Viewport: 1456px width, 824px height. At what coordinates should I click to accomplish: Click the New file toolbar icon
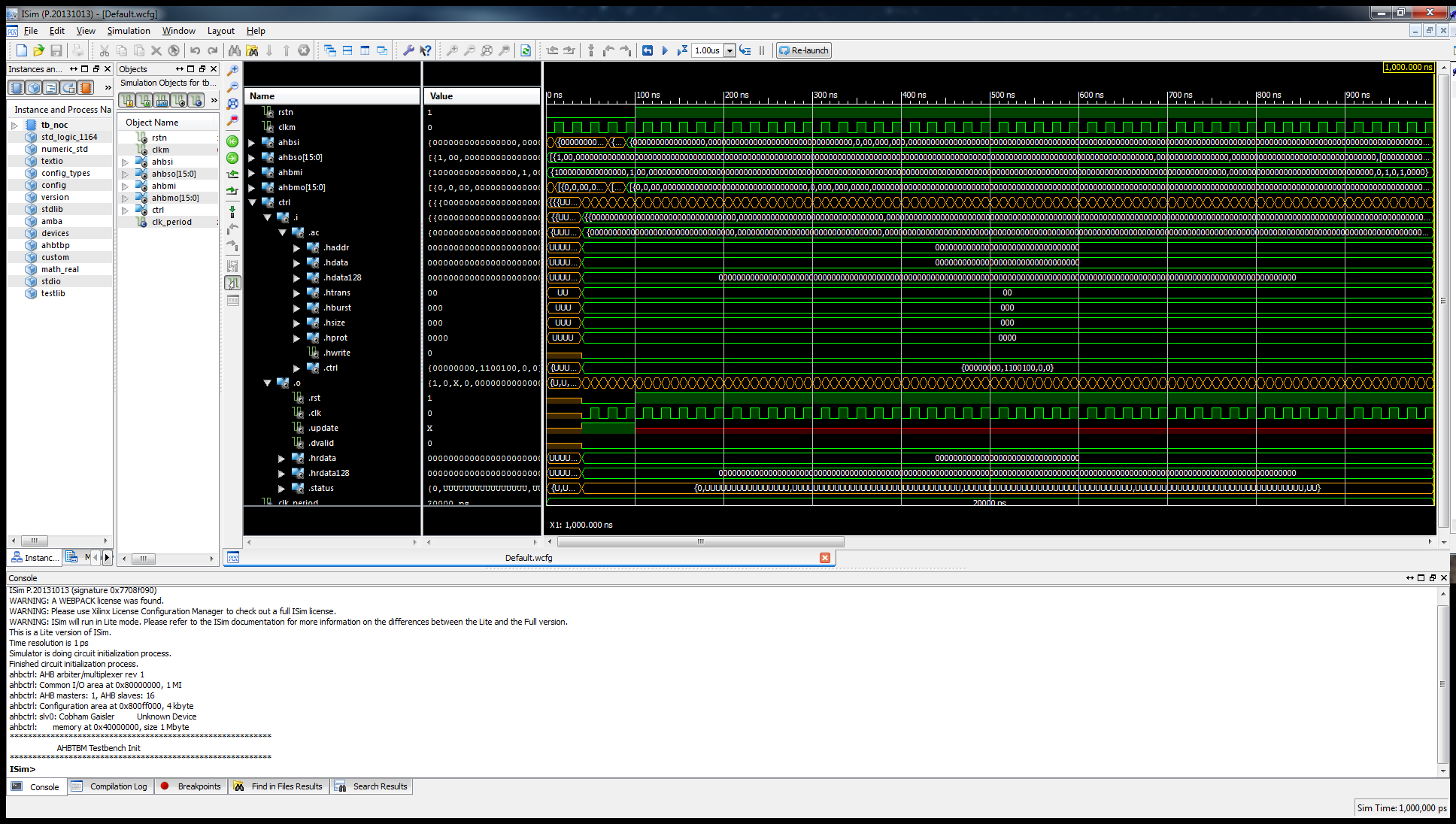pyautogui.click(x=22, y=50)
